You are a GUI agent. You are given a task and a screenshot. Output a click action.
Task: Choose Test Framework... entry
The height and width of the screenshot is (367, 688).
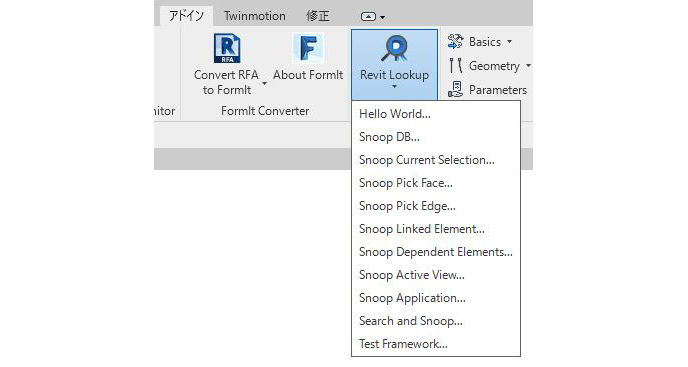[436, 344]
